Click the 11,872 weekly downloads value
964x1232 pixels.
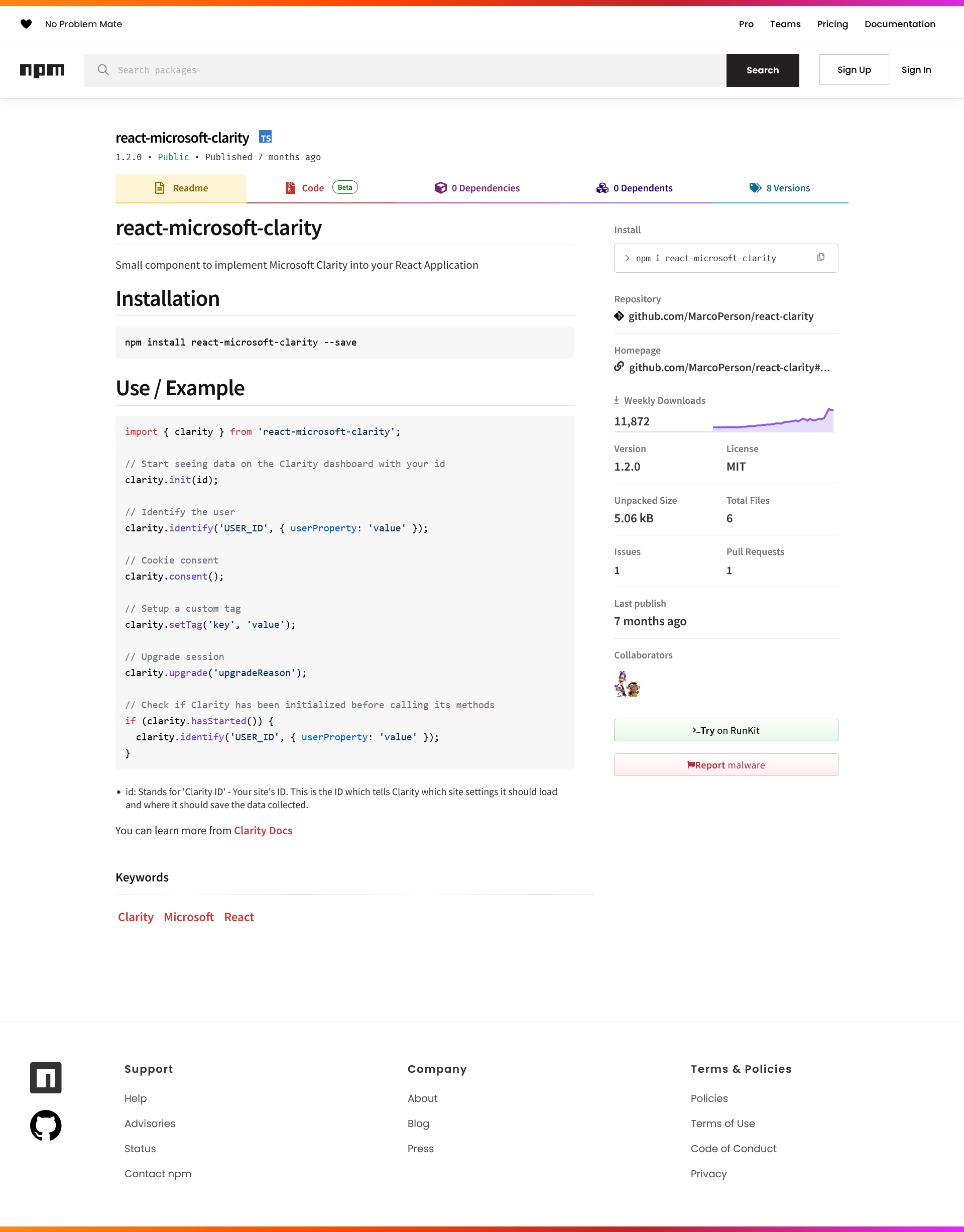632,421
